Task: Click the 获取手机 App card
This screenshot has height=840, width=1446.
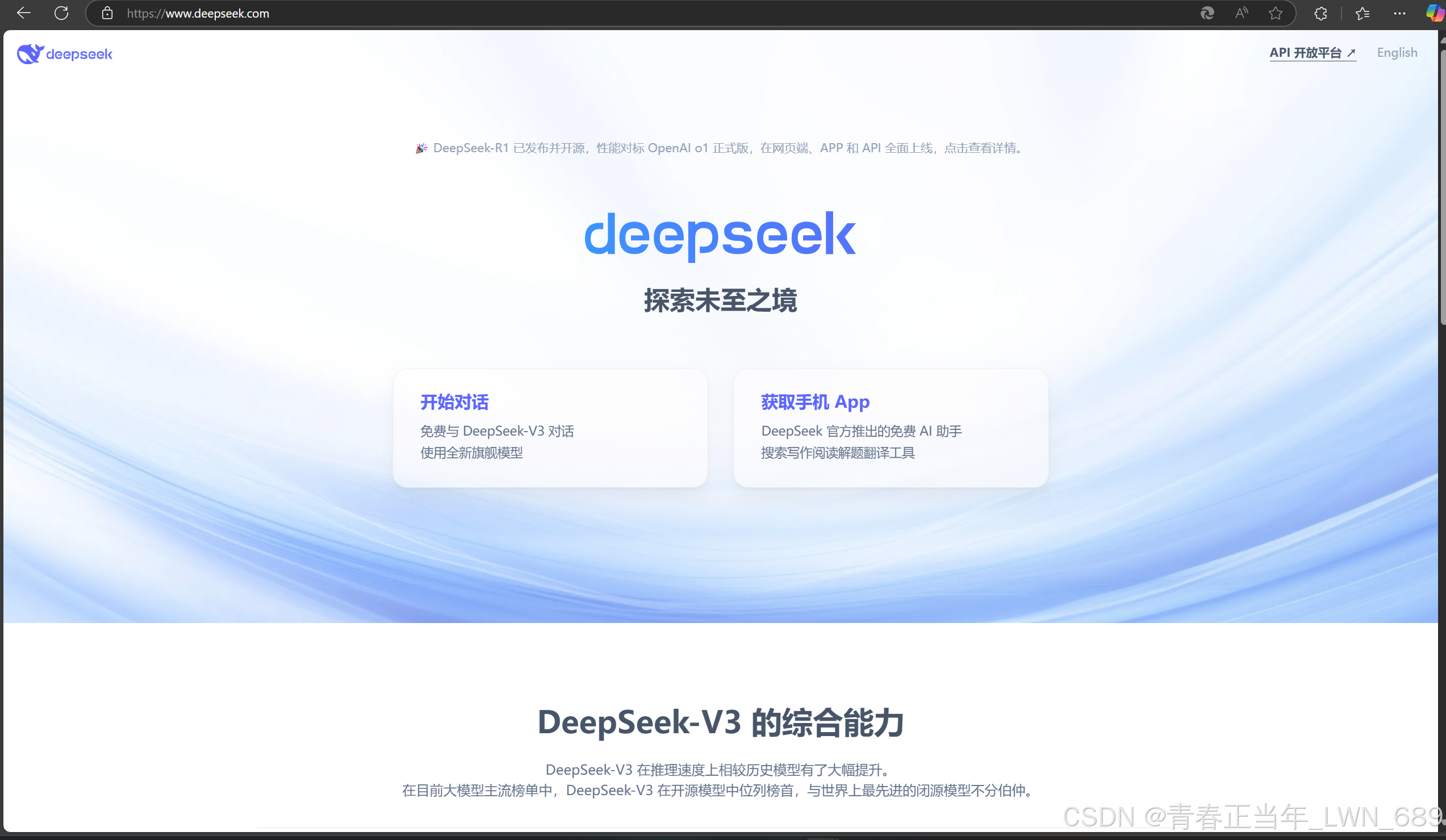Action: click(x=891, y=428)
